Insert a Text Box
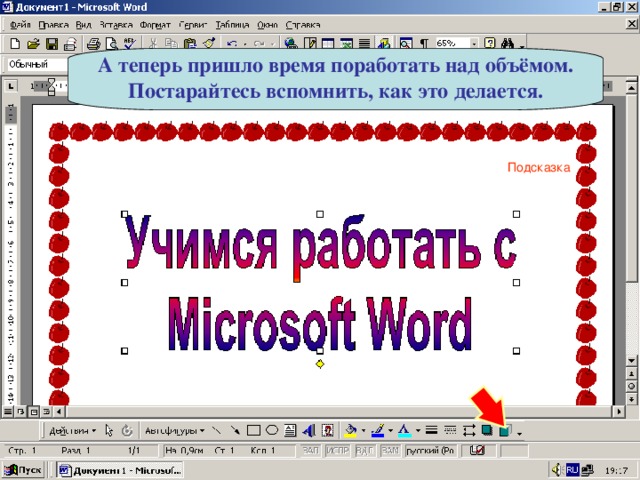Viewport: 640px width, 480px height. 290,430
